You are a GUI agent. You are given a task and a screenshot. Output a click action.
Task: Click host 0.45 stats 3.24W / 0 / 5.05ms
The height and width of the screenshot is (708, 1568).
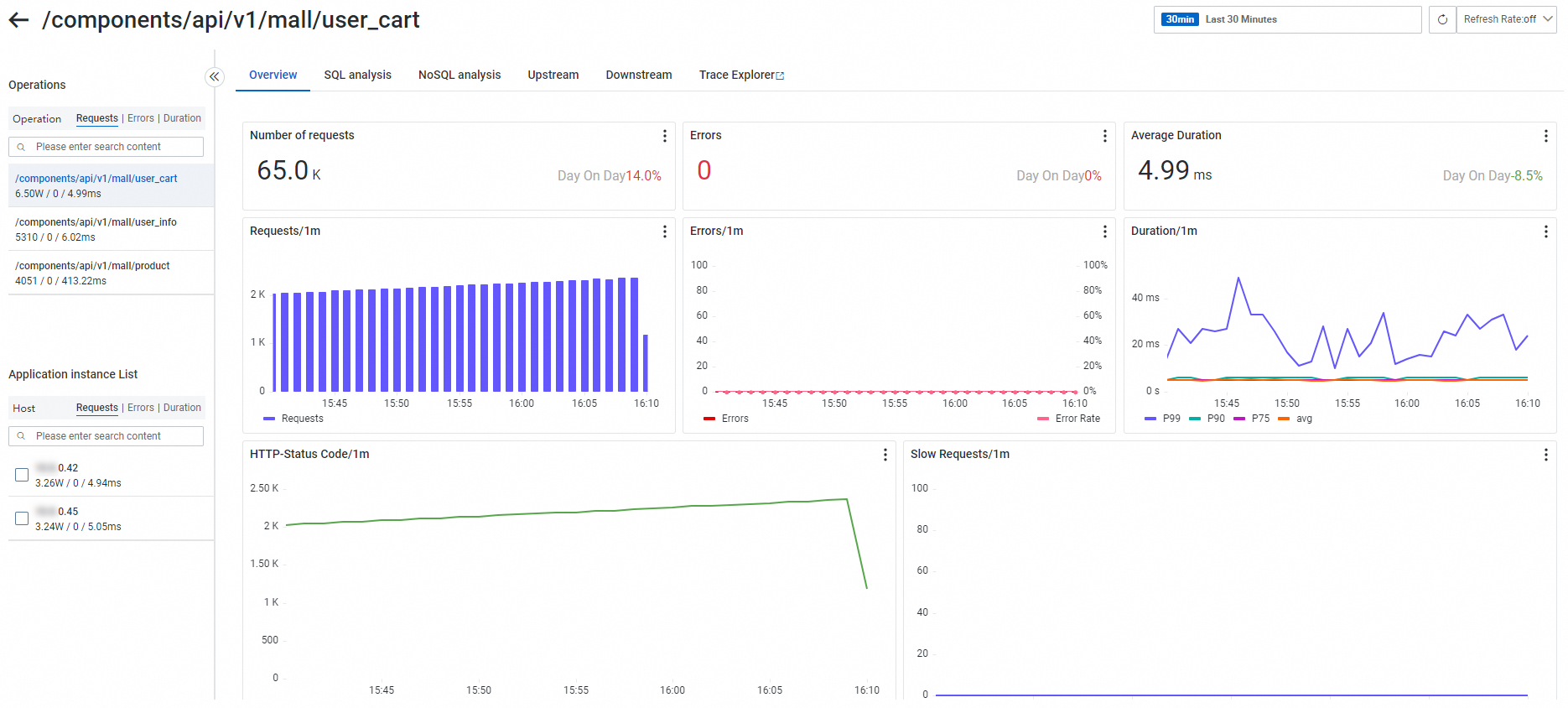(x=78, y=527)
